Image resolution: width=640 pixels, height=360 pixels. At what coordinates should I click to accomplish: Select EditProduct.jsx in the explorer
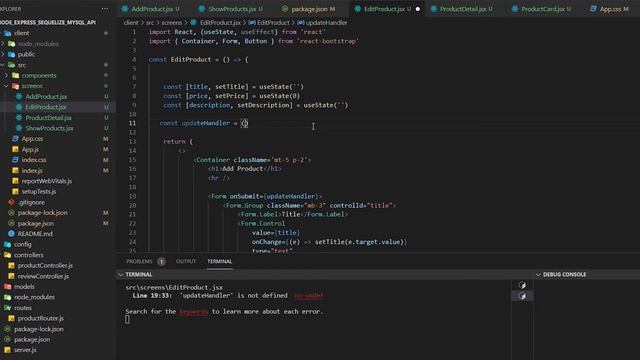[46, 107]
